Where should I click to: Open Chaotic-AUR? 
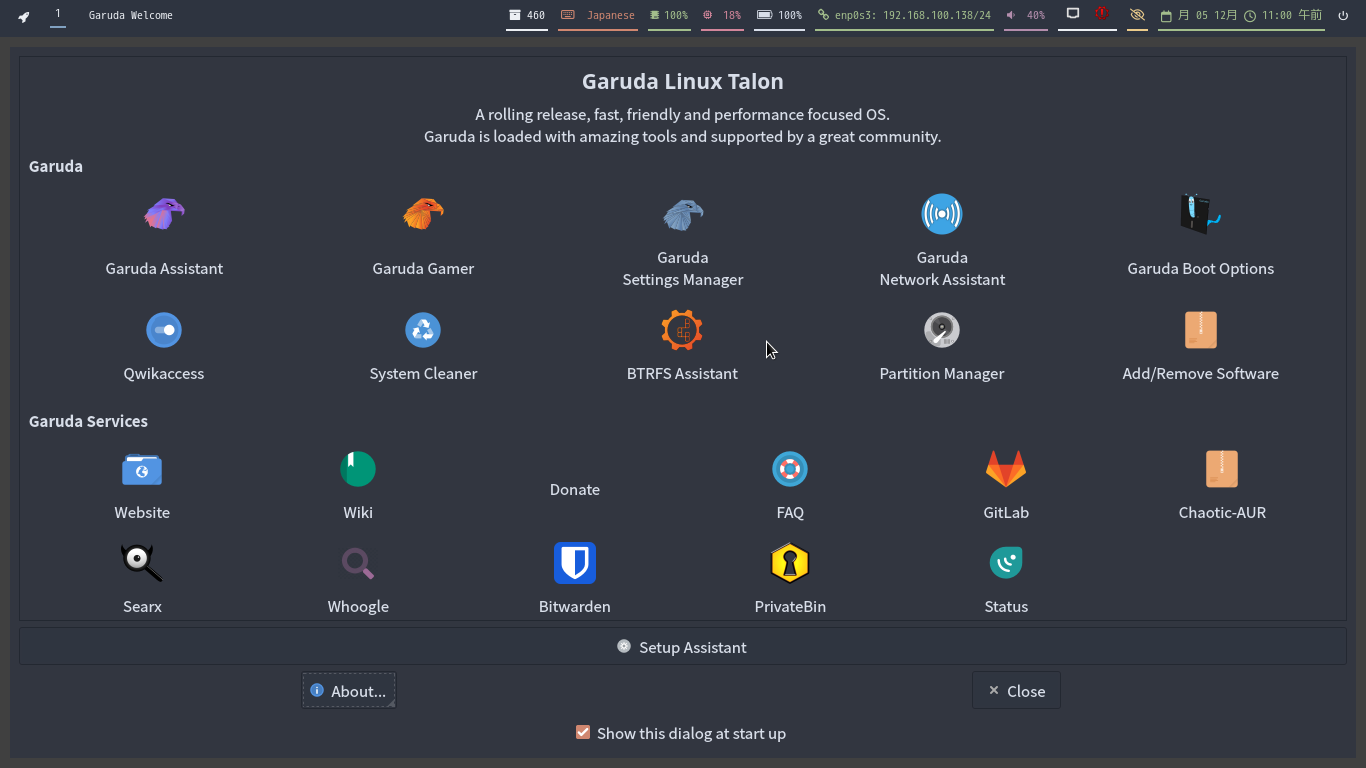point(1222,486)
